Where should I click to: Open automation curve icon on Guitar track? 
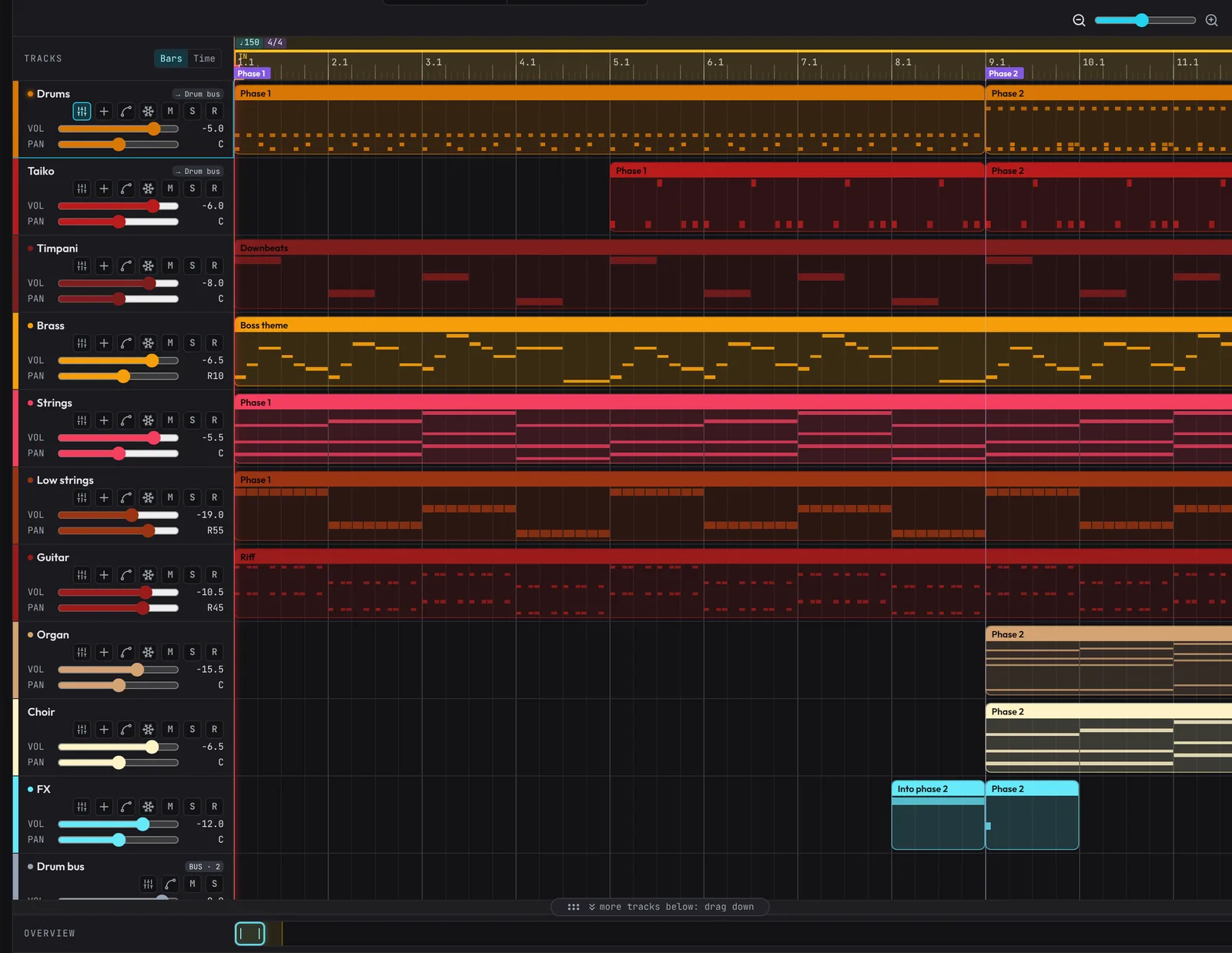click(x=126, y=575)
